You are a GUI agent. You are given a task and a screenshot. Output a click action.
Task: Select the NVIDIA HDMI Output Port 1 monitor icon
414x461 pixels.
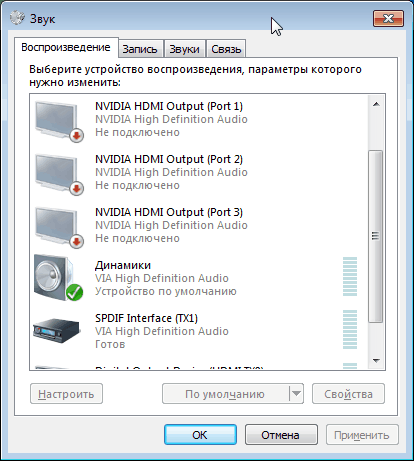click(59, 122)
